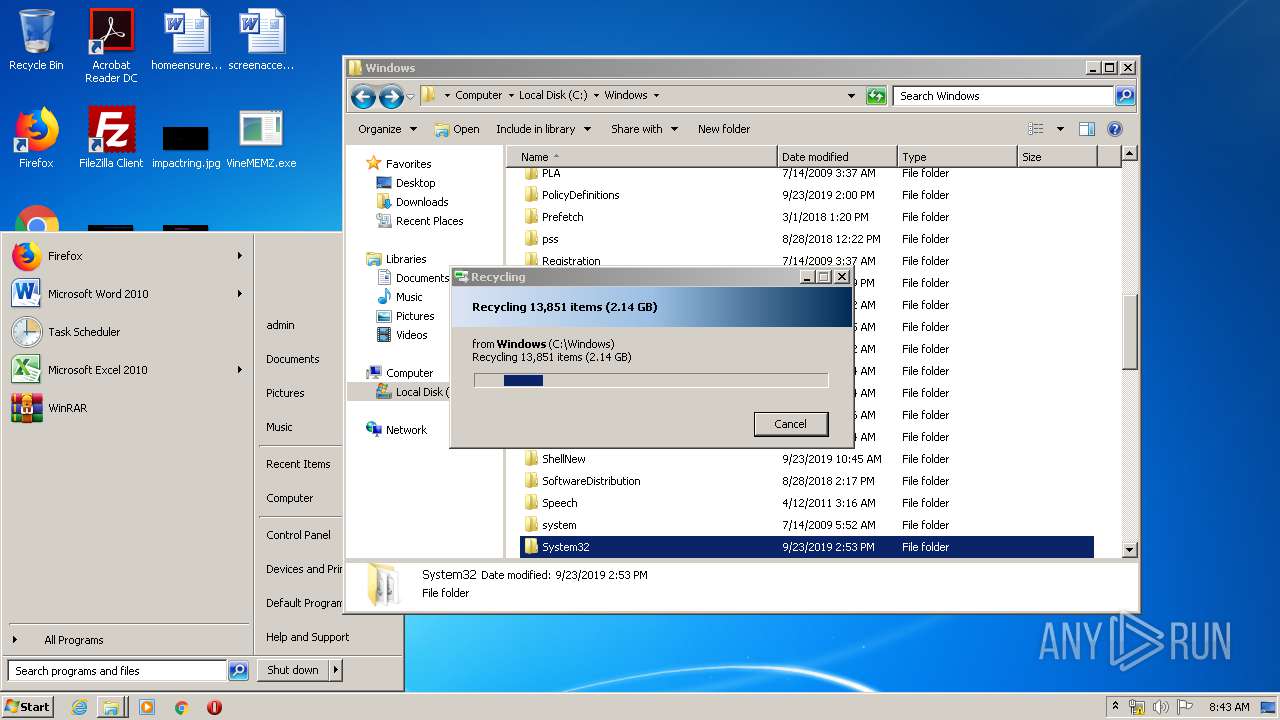
Task: Click the Explorer vertical scrollbar thumb
Action: pyautogui.click(x=1129, y=330)
